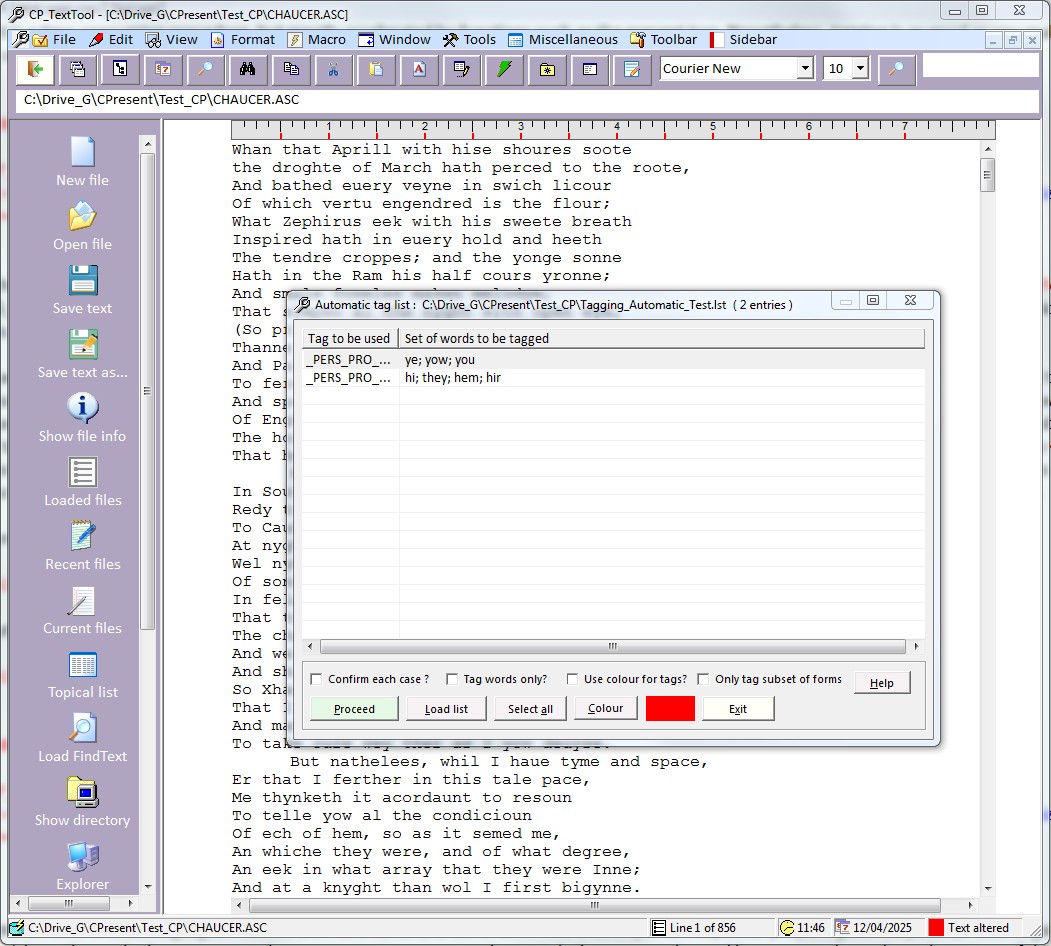Viewport: 1051px width, 946px height.
Task: Click the Save text floppy icon
Action: tap(82, 280)
